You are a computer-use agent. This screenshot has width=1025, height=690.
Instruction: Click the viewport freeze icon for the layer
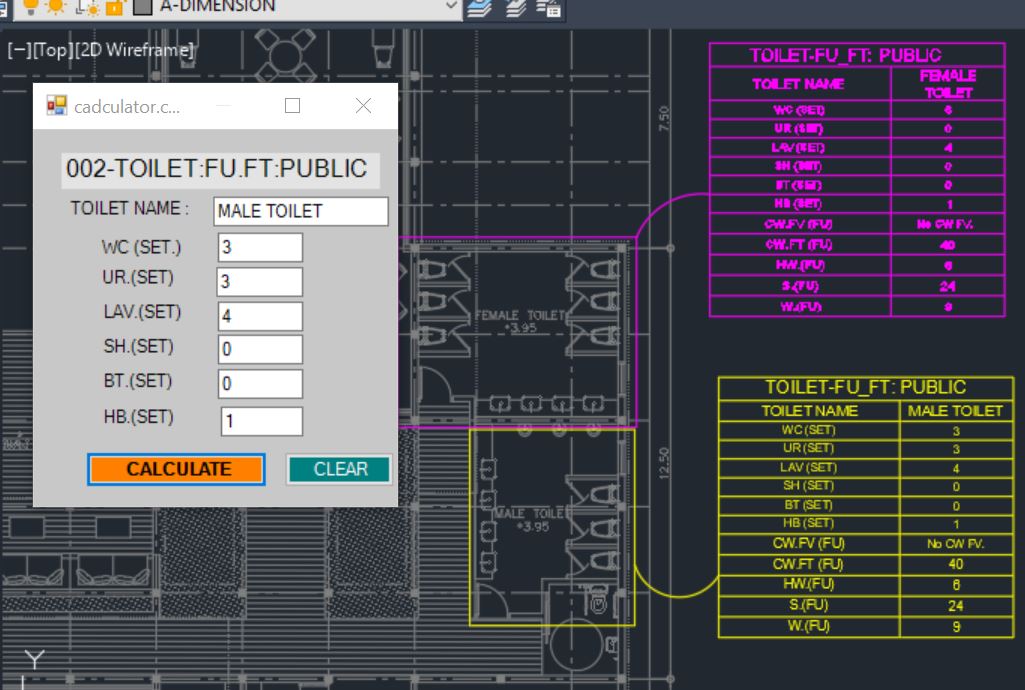point(87,7)
